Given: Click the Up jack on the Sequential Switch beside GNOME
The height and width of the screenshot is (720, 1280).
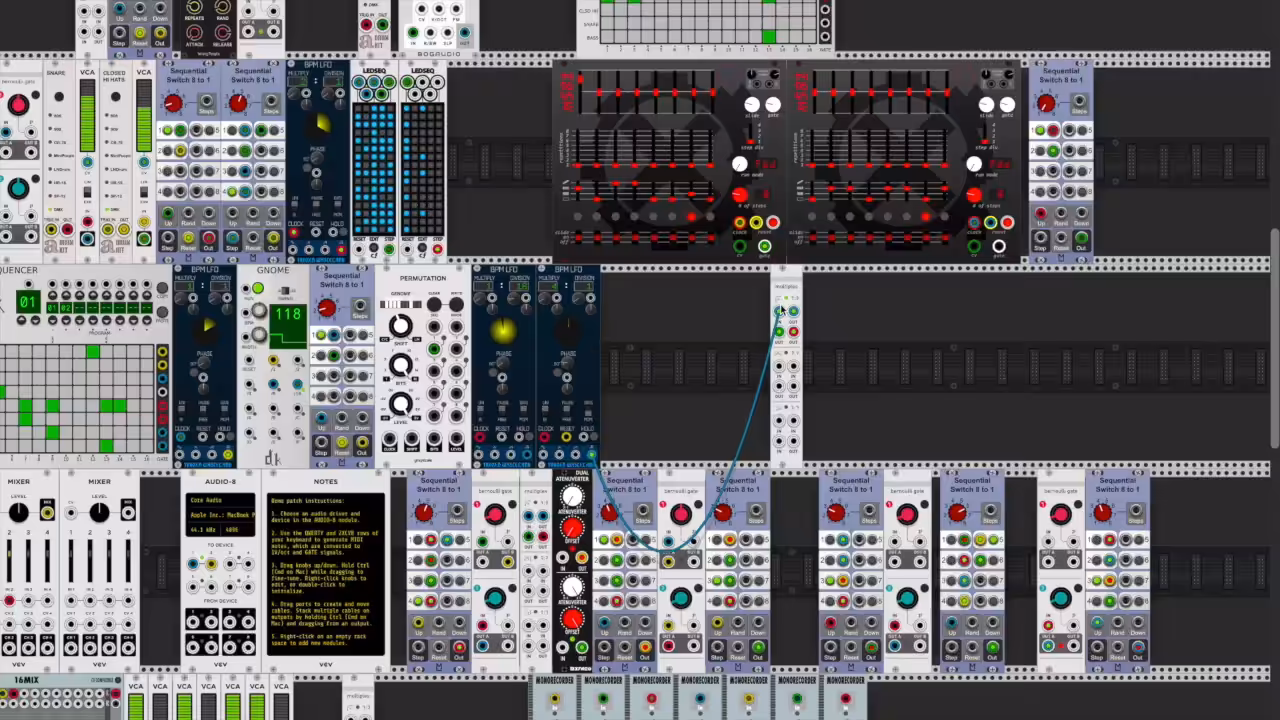Looking at the screenshot, I should click(322, 419).
